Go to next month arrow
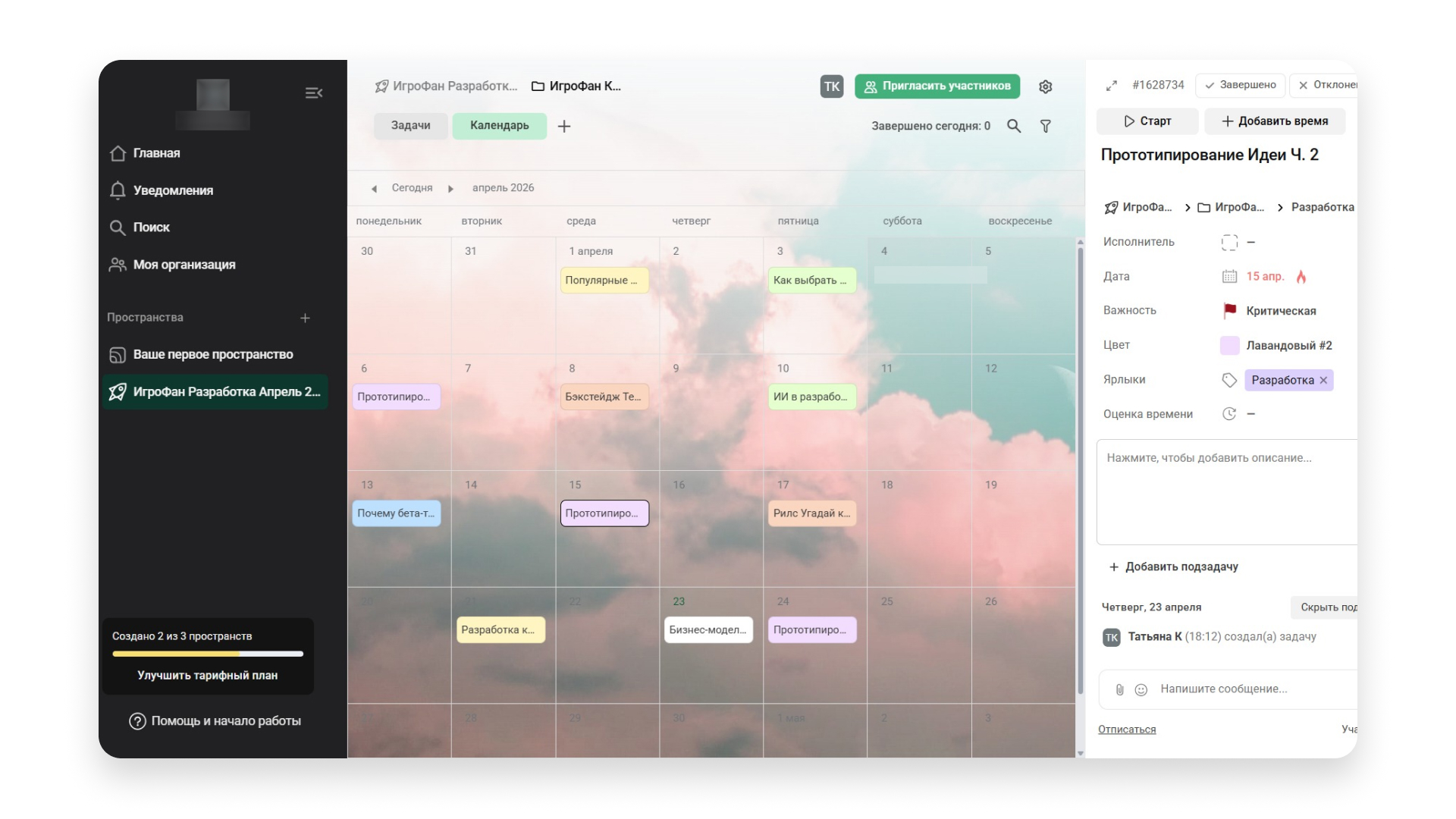The width and height of the screenshot is (1456, 819). [x=450, y=189]
